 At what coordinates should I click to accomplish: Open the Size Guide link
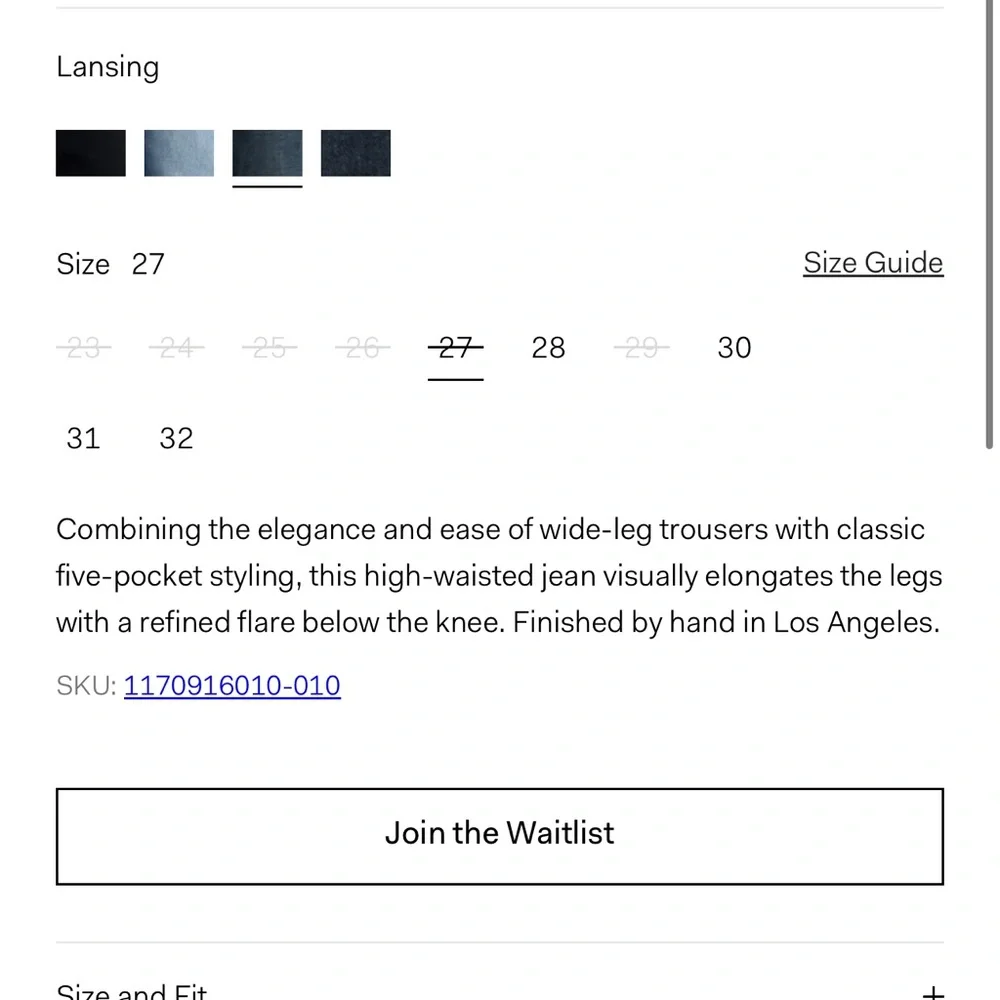point(873,263)
